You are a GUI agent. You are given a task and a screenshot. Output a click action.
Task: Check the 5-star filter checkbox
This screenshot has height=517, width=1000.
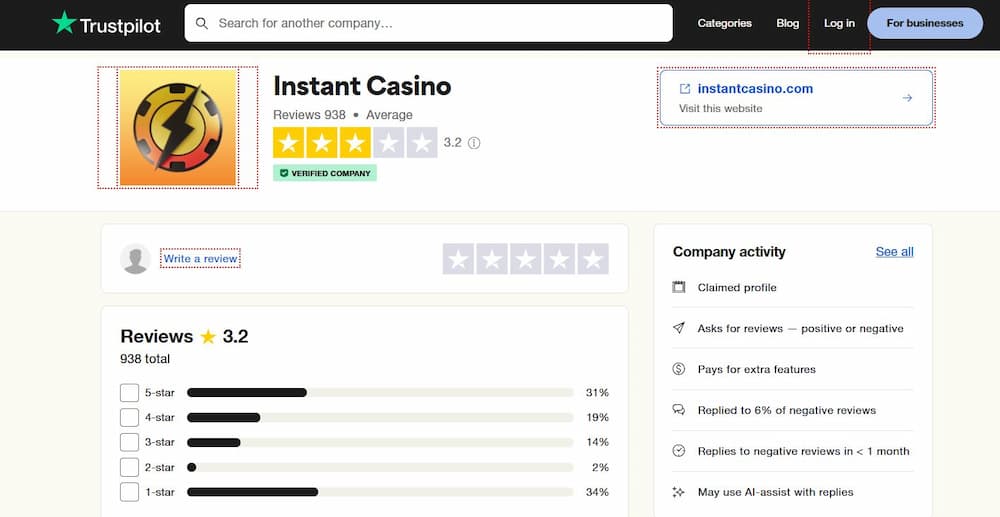click(x=129, y=393)
